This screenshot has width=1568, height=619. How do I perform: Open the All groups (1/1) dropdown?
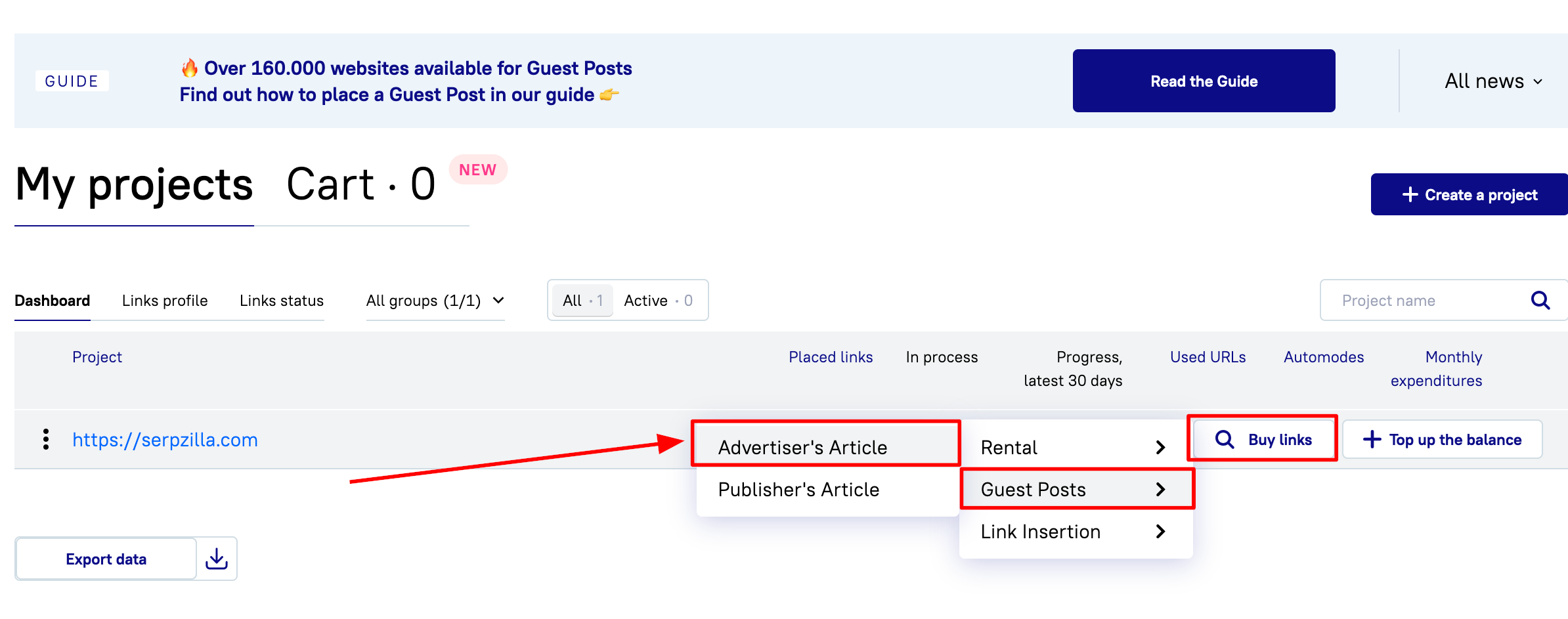tap(435, 301)
